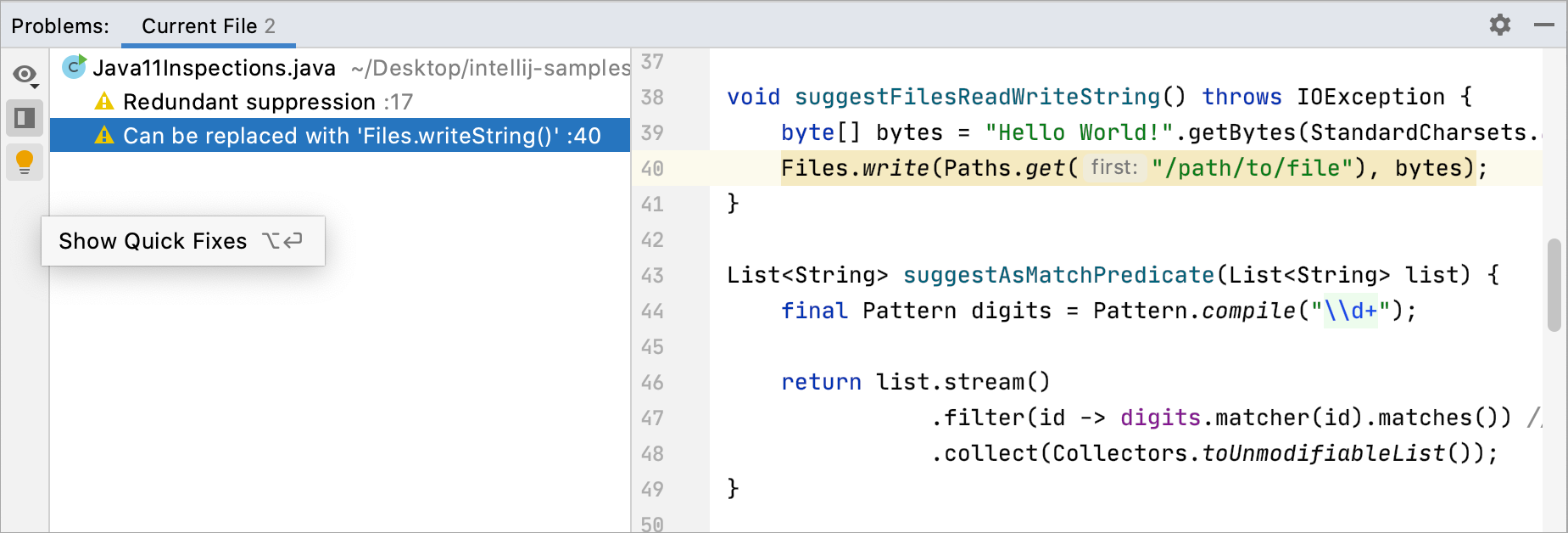The height and width of the screenshot is (533, 1568).
Task: Open the eye view options dropdown
Action: (x=25, y=76)
